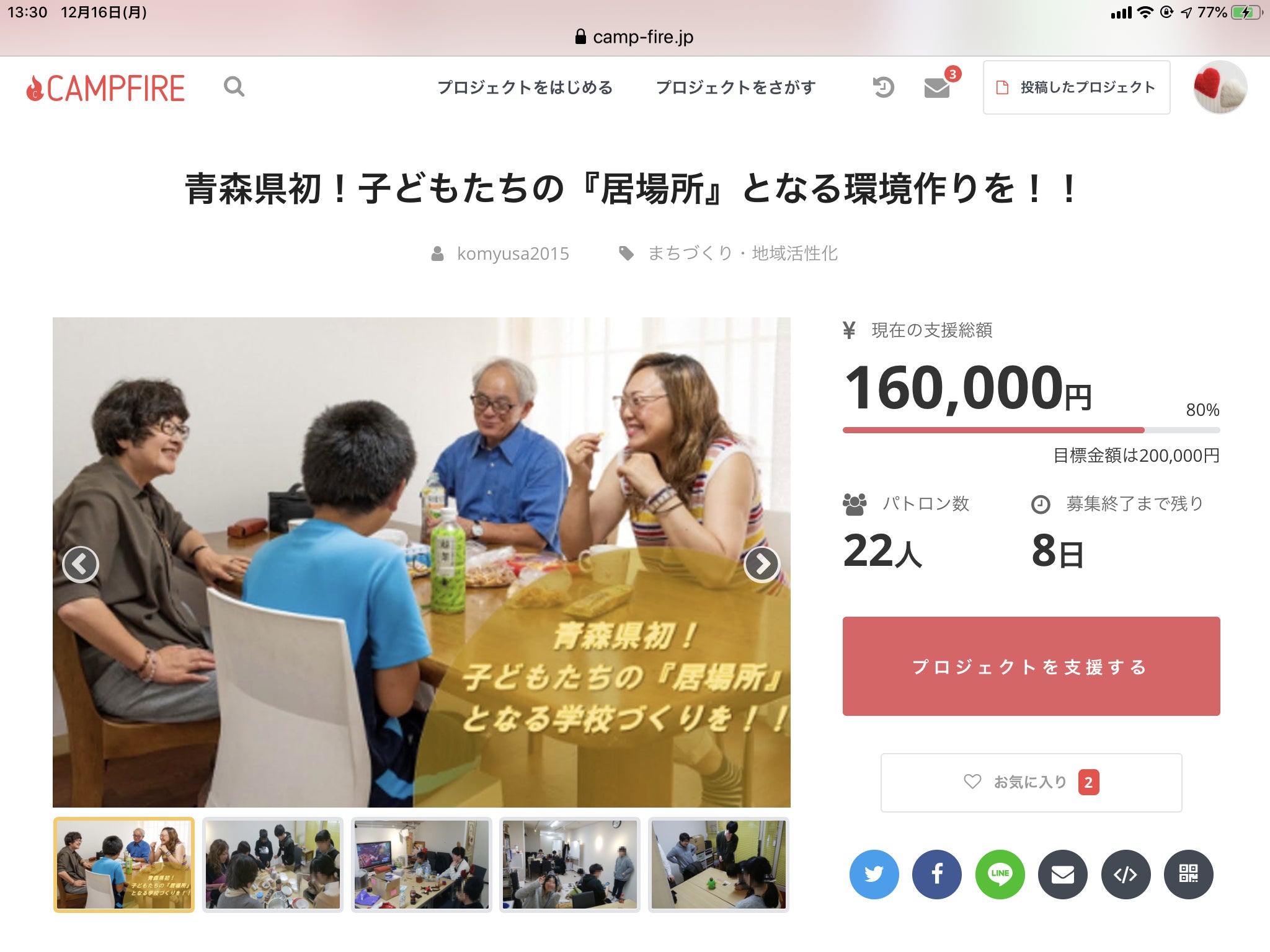This screenshot has width=1270, height=952.
Task: Click the funding progress bar
Action: [x=1031, y=430]
